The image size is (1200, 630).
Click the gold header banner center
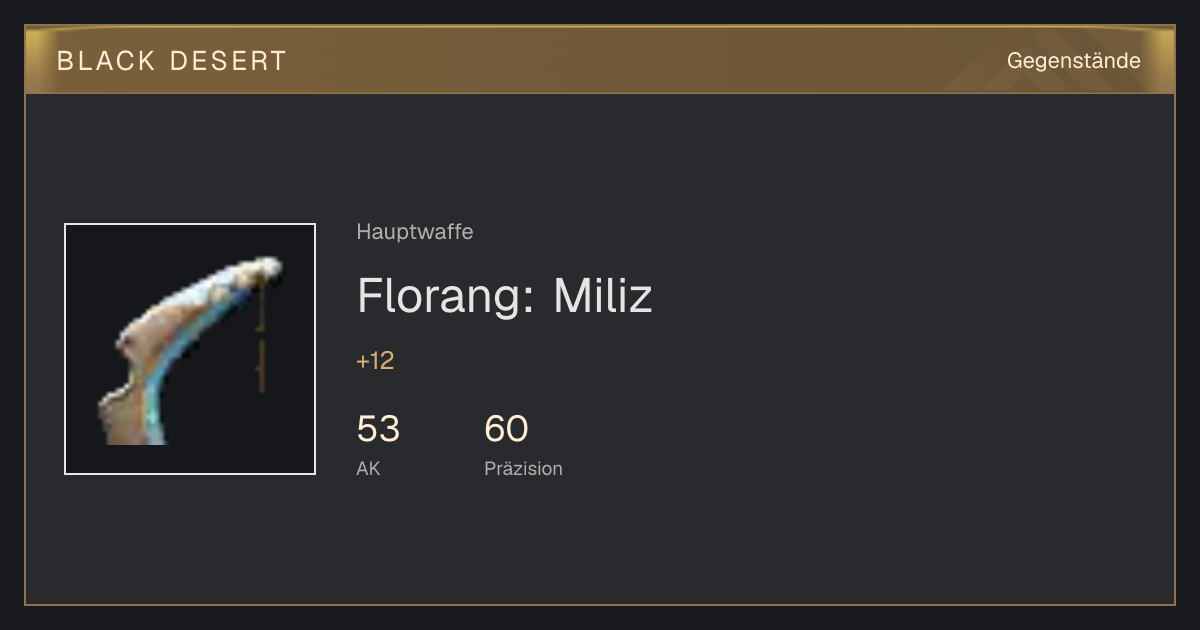click(600, 60)
